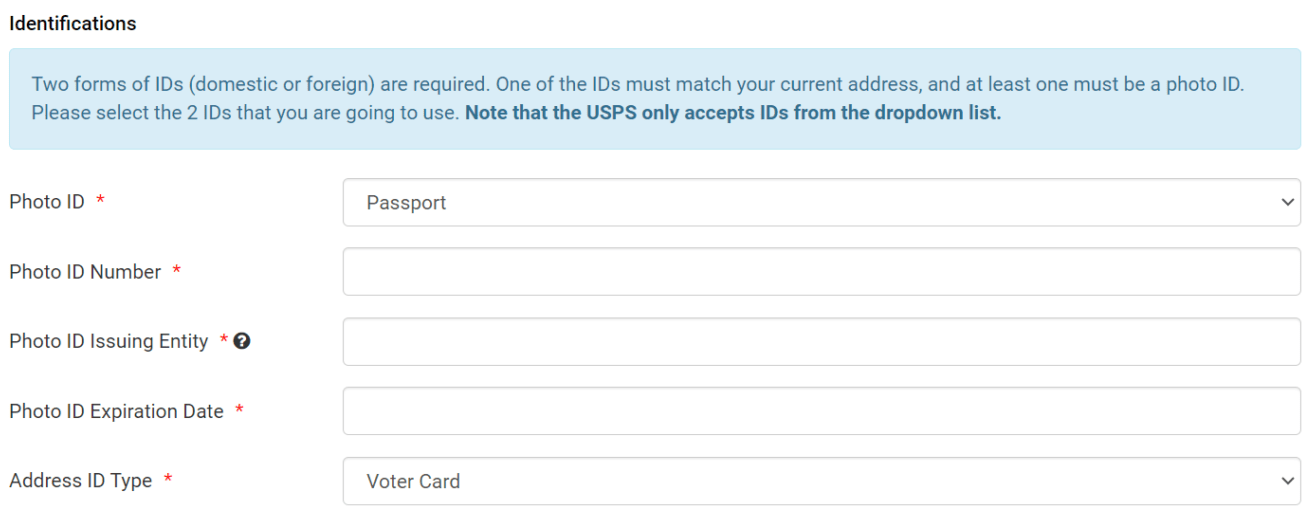Click the Photo ID Number label
The height and width of the screenshot is (514, 1314).
coord(85,272)
